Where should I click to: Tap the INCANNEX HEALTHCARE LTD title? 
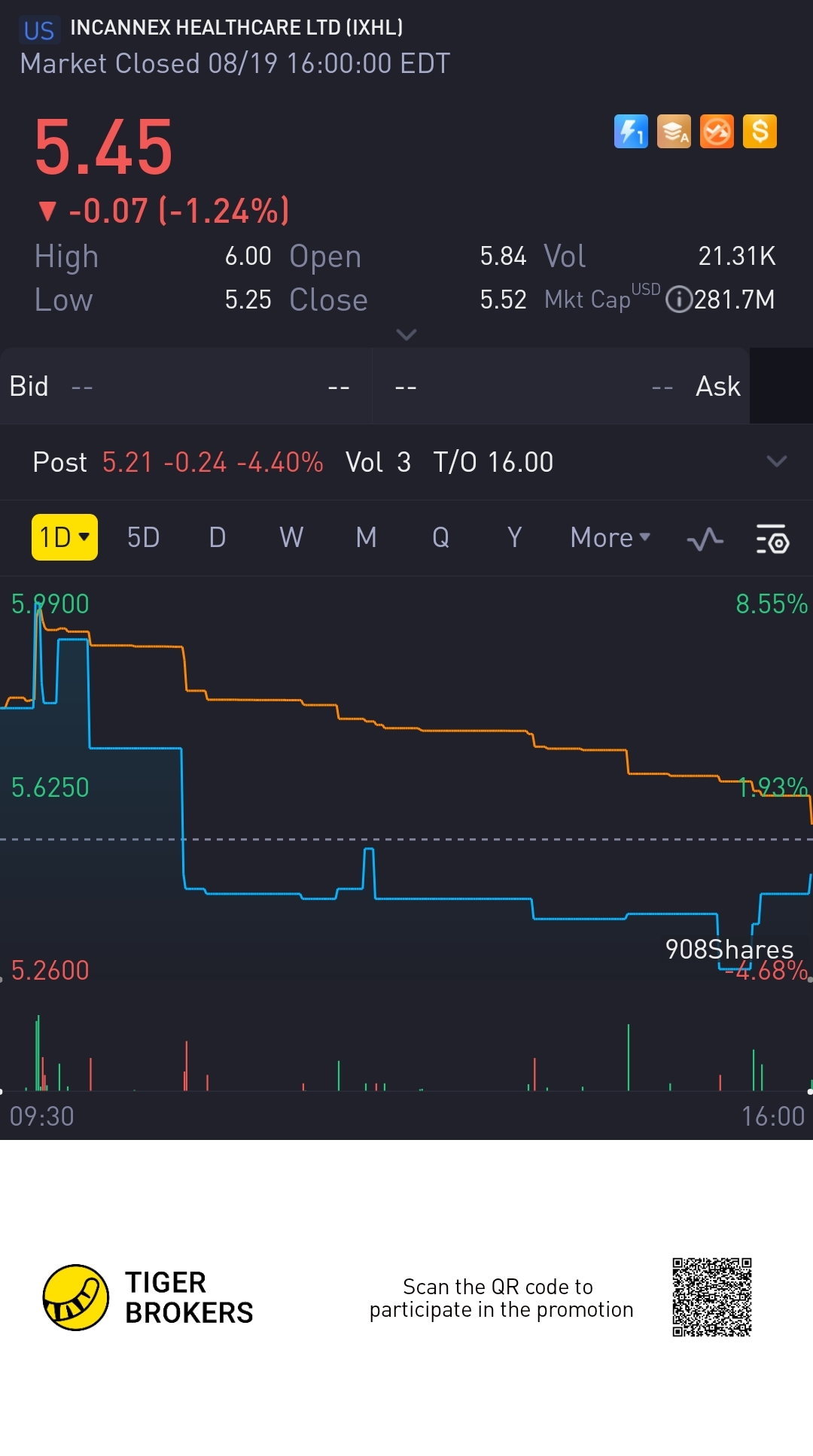coord(236,28)
